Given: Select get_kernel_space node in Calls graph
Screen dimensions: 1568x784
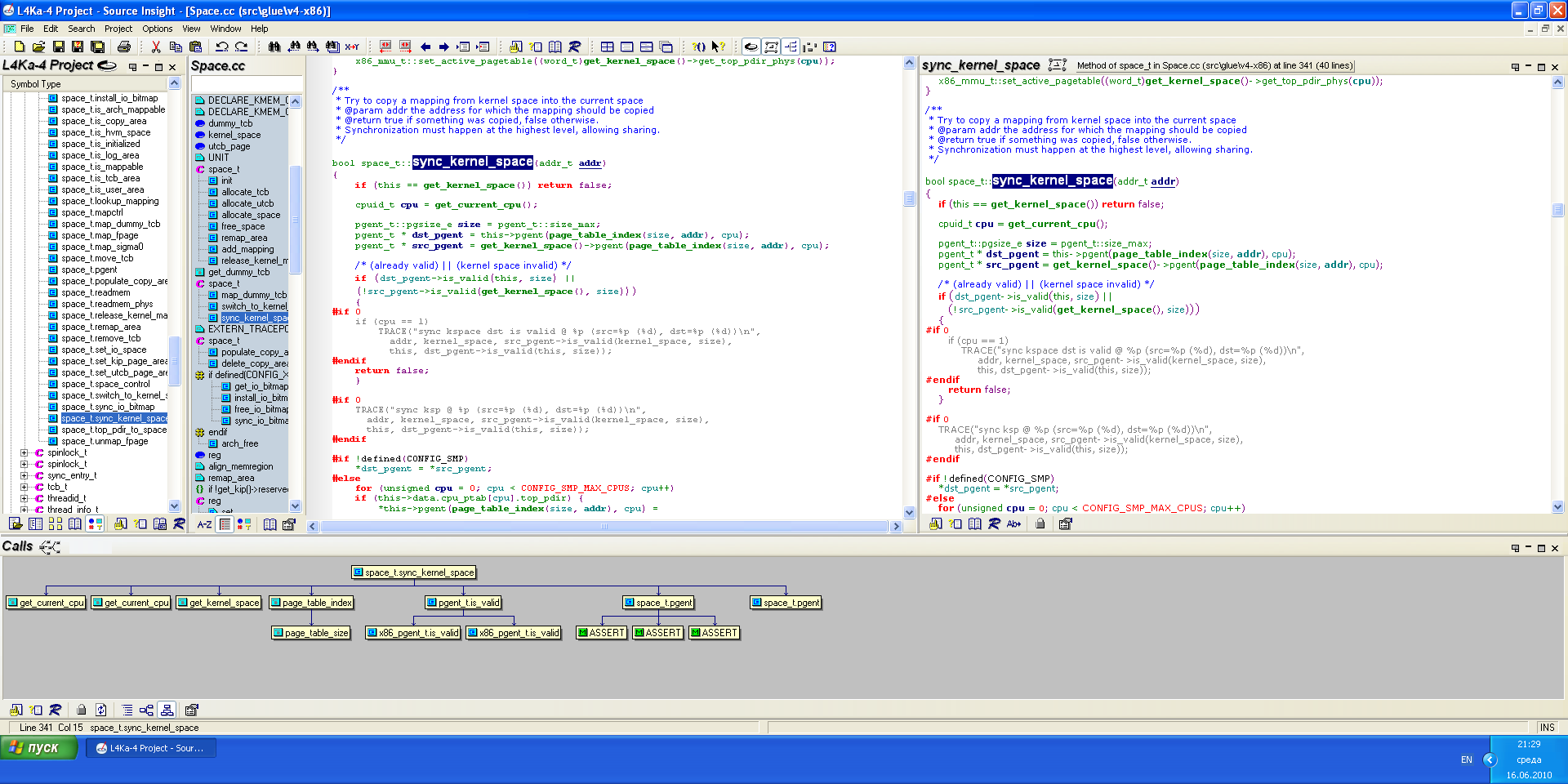Looking at the screenshot, I should (219, 603).
